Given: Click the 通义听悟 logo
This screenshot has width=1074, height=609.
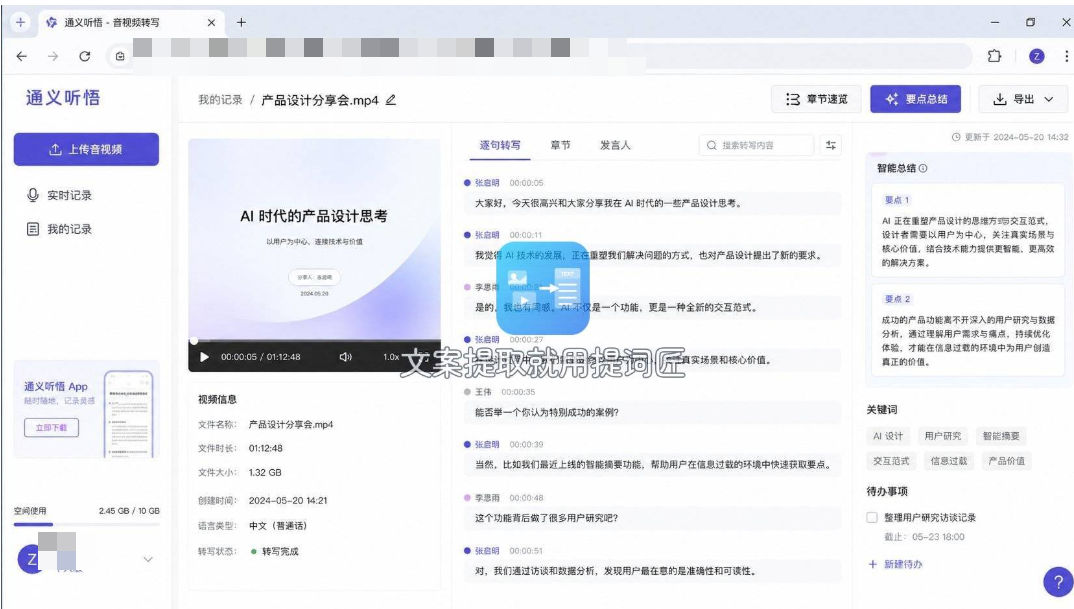Looking at the screenshot, I should click(63, 98).
